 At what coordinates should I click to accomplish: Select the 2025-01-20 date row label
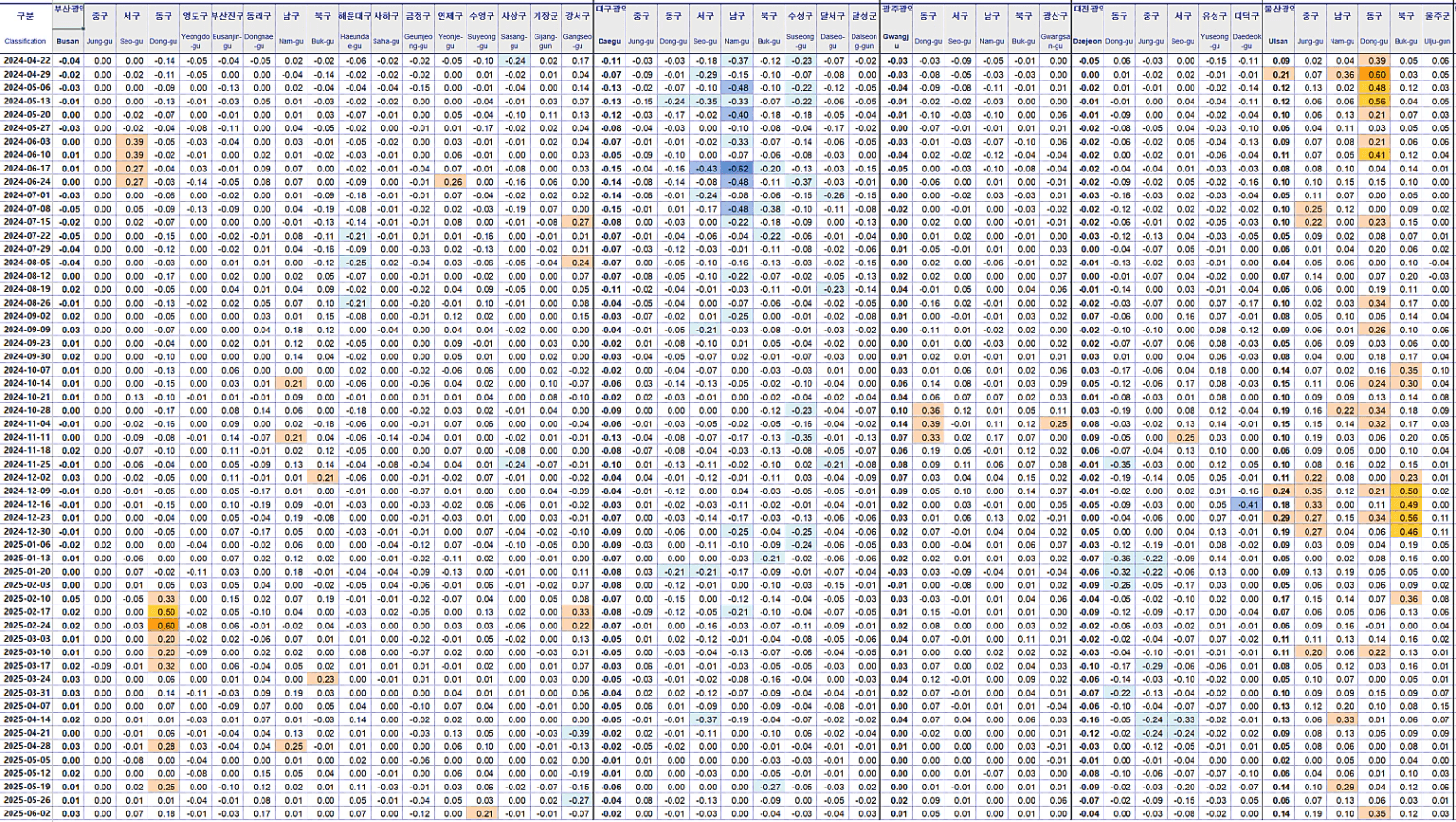[x=26, y=571]
